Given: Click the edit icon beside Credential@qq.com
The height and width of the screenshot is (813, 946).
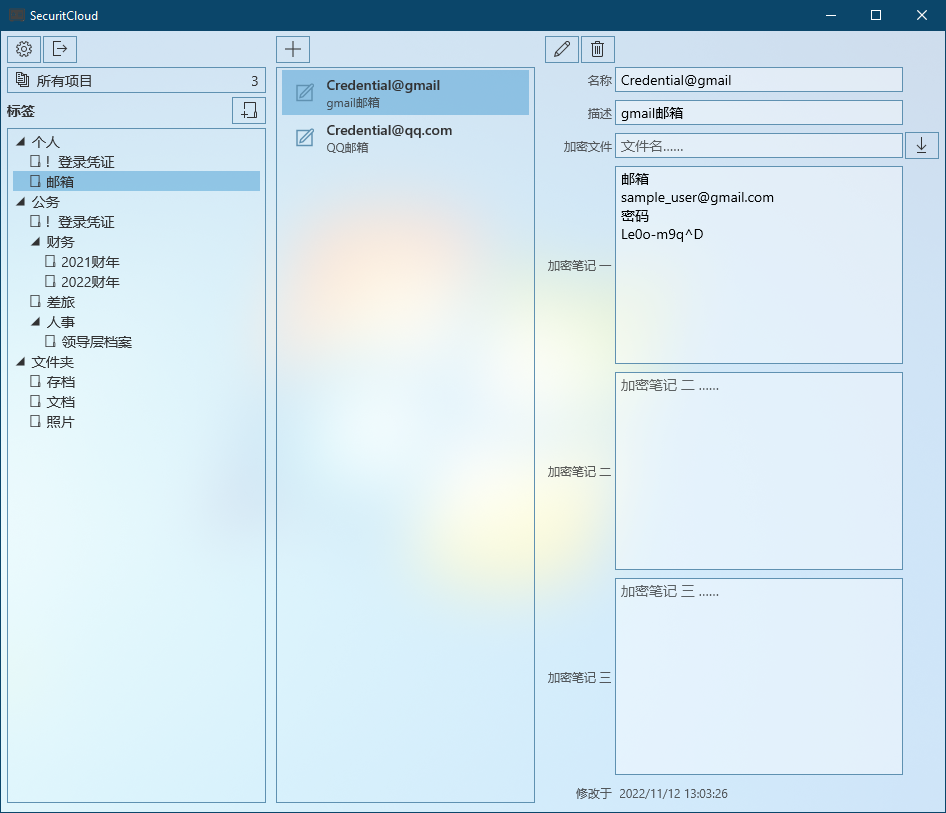Looking at the screenshot, I should pos(305,138).
